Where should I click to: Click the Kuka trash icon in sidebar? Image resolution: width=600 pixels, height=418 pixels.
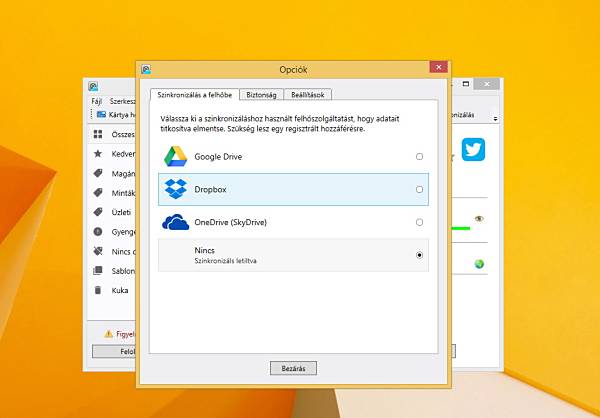98,290
